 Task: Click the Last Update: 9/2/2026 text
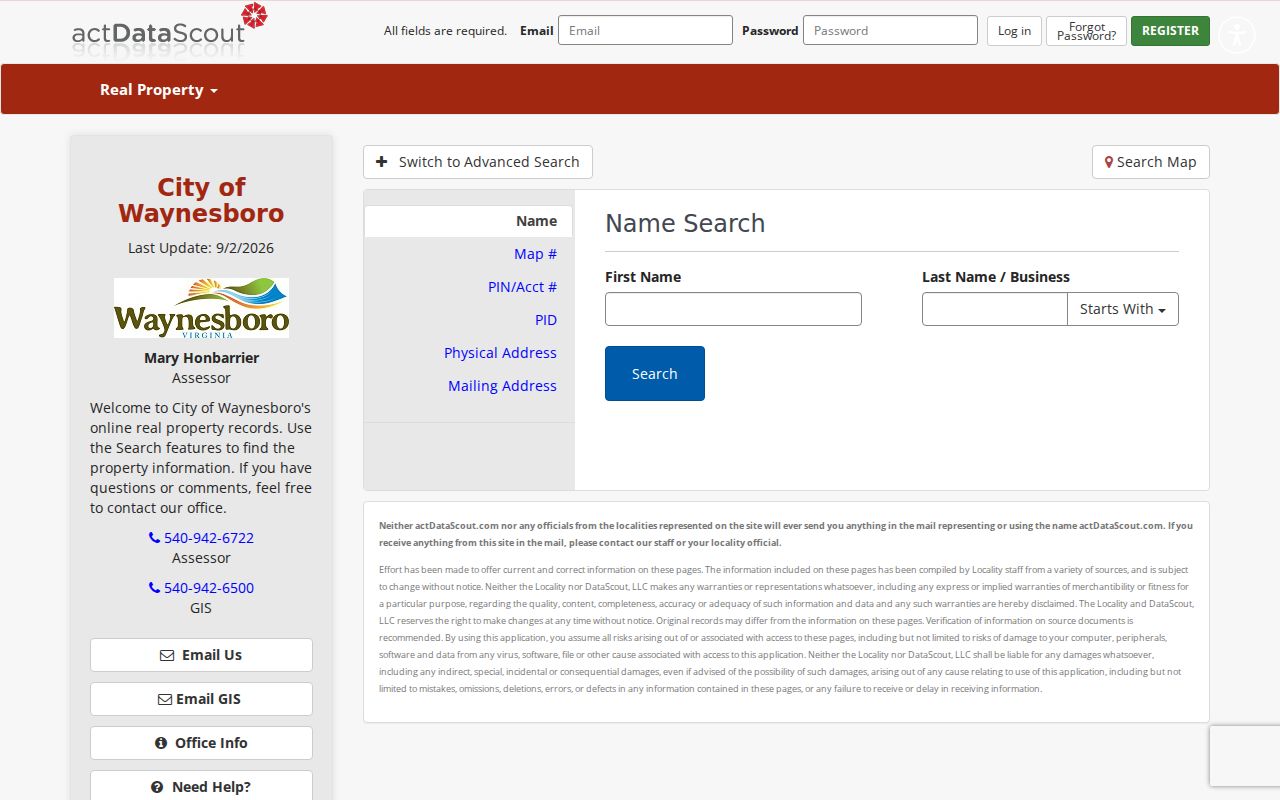pos(201,248)
